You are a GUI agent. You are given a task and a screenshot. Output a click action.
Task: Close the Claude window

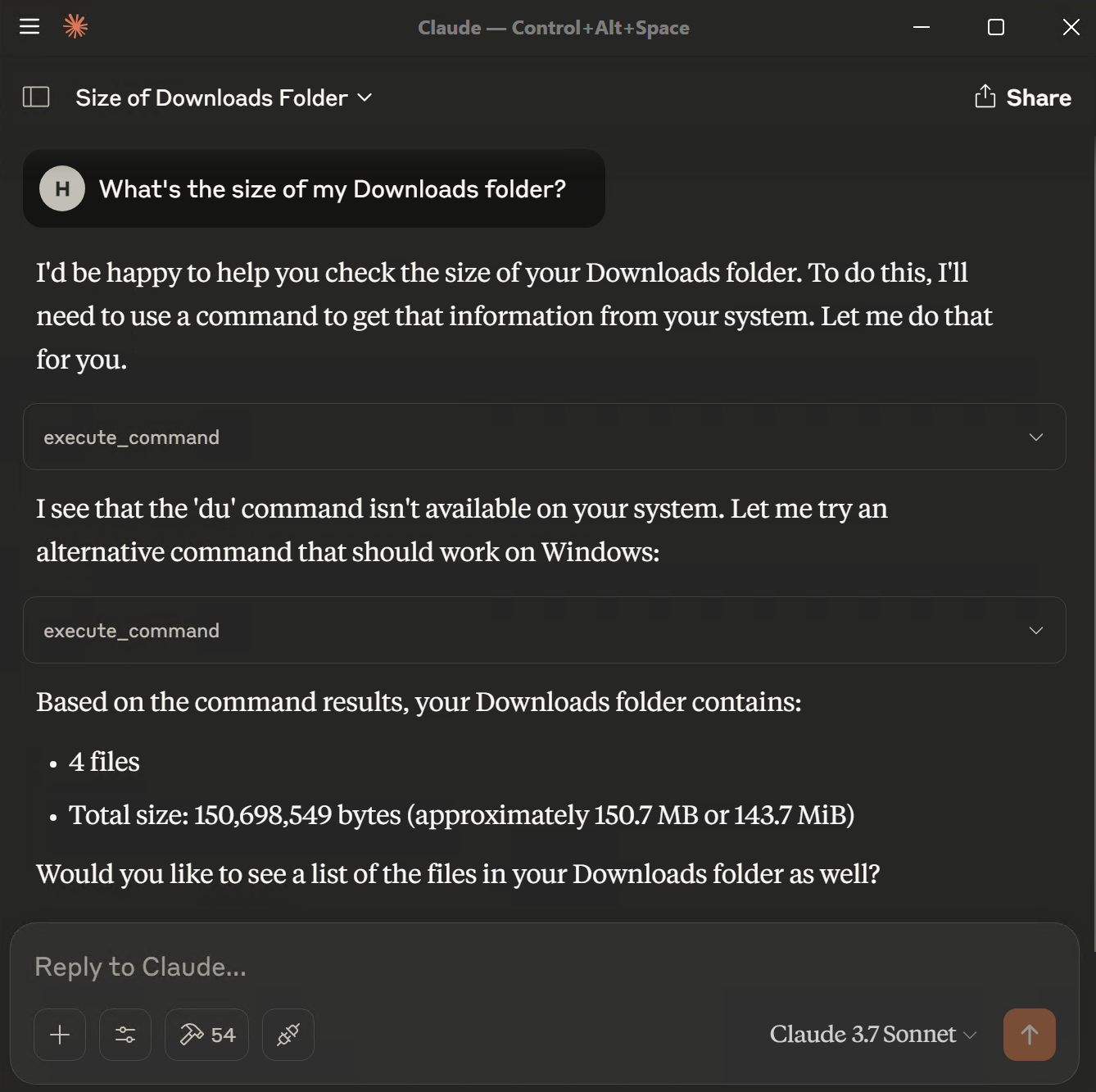(x=1071, y=27)
